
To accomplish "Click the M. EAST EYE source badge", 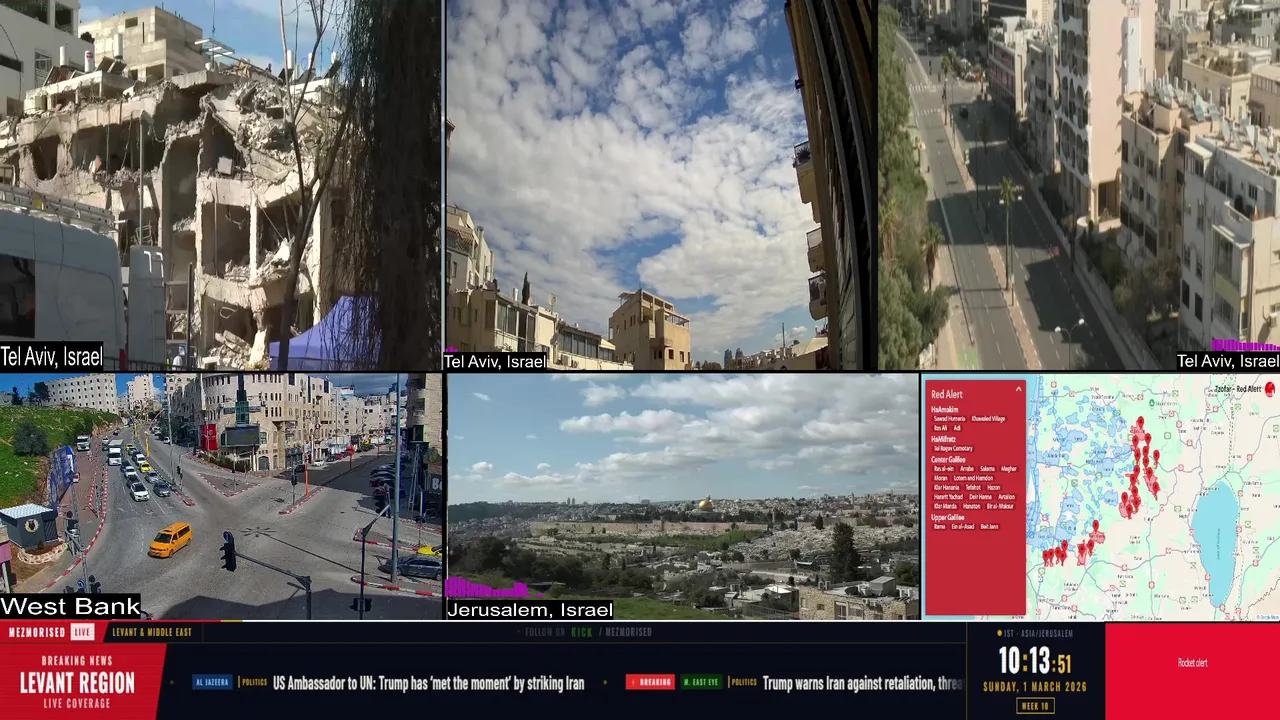I will [x=701, y=682].
